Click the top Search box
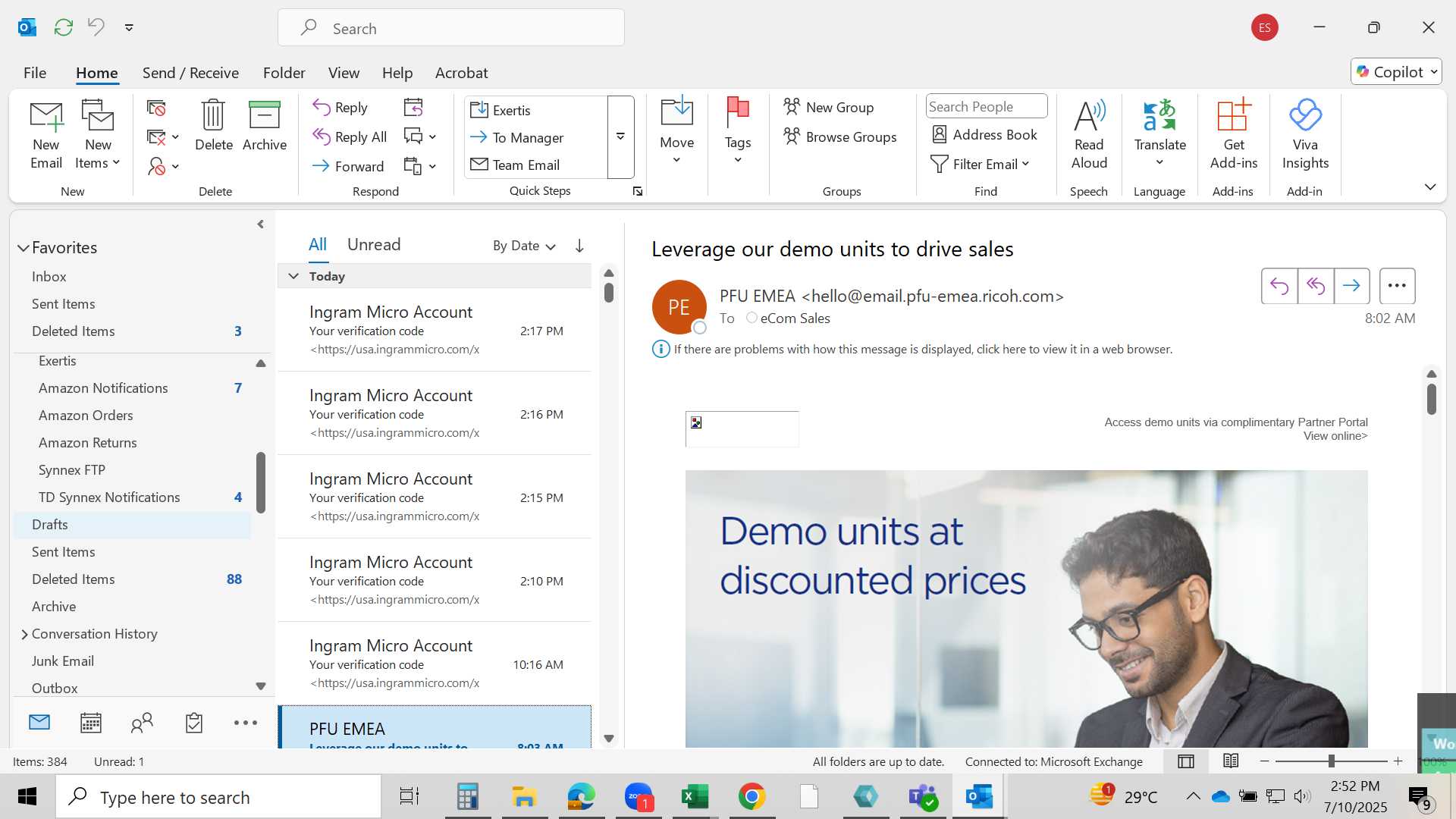Image resolution: width=1456 pixels, height=819 pixels. tap(451, 28)
